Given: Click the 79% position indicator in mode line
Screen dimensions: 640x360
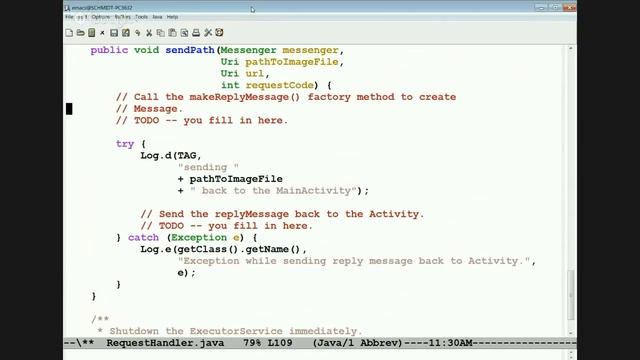Looking at the screenshot, I should pyautogui.click(x=252, y=343).
